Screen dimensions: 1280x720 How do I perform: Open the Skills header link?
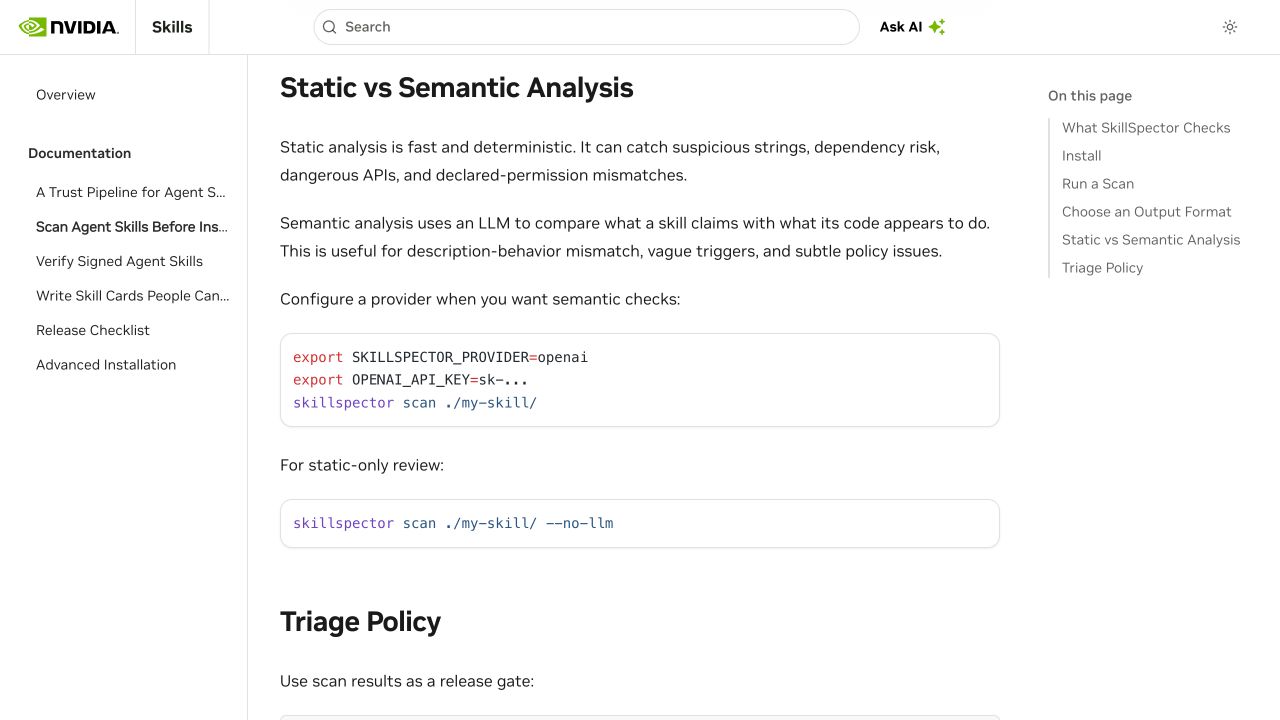pyautogui.click(x=172, y=27)
